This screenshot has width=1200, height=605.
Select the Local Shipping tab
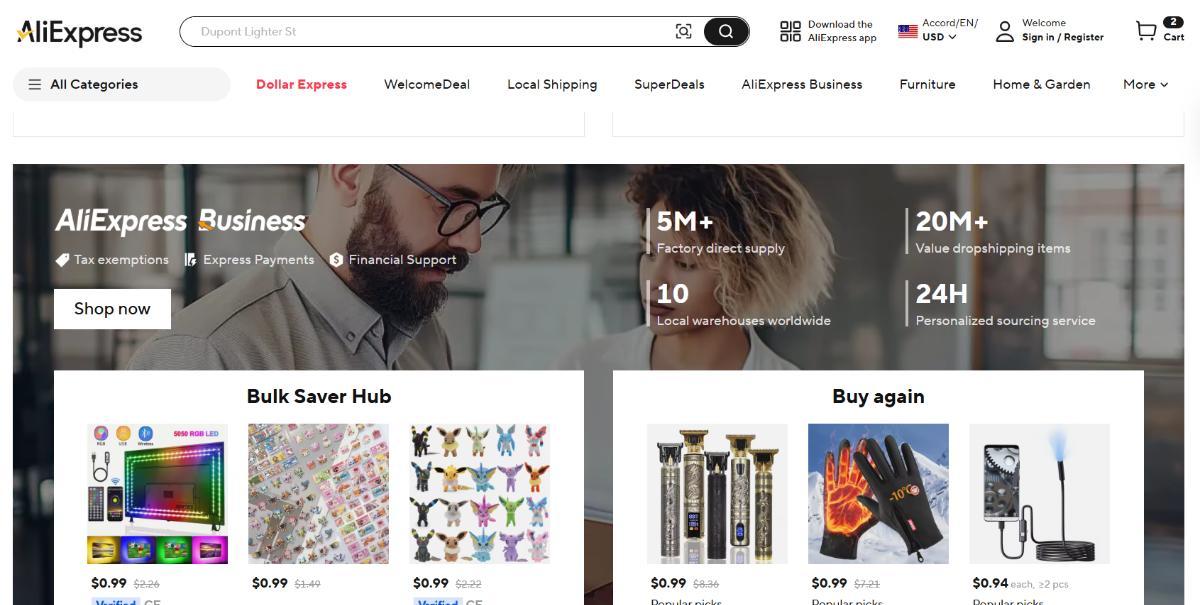coord(552,84)
